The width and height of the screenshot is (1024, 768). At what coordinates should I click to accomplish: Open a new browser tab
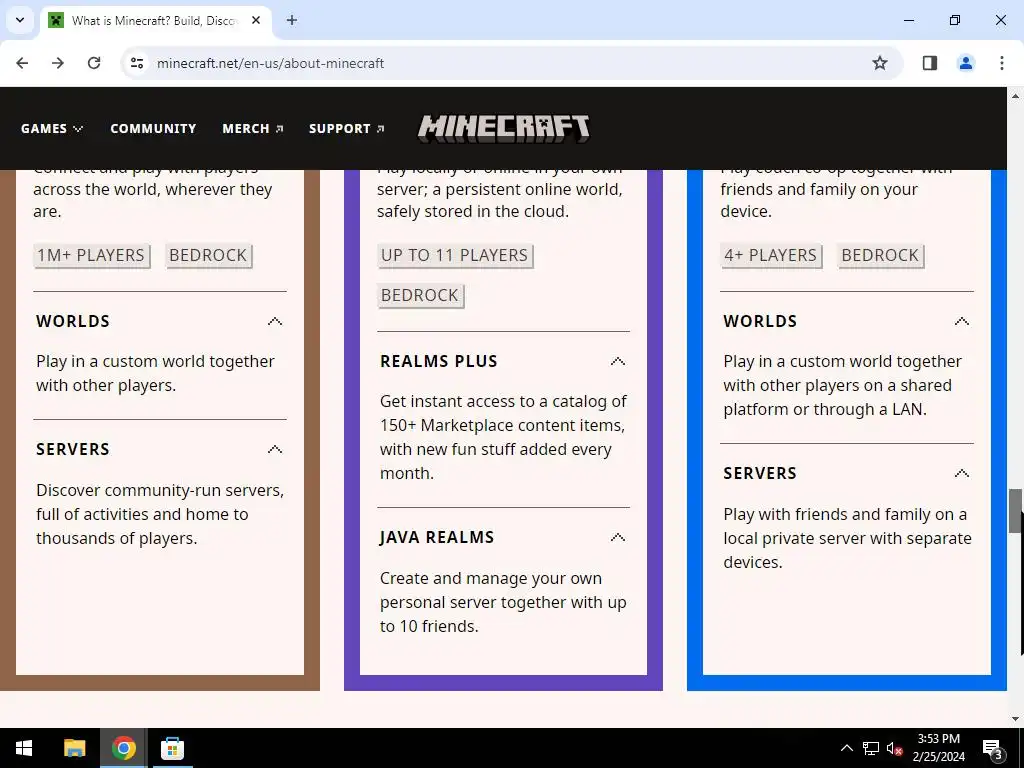coord(292,20)
